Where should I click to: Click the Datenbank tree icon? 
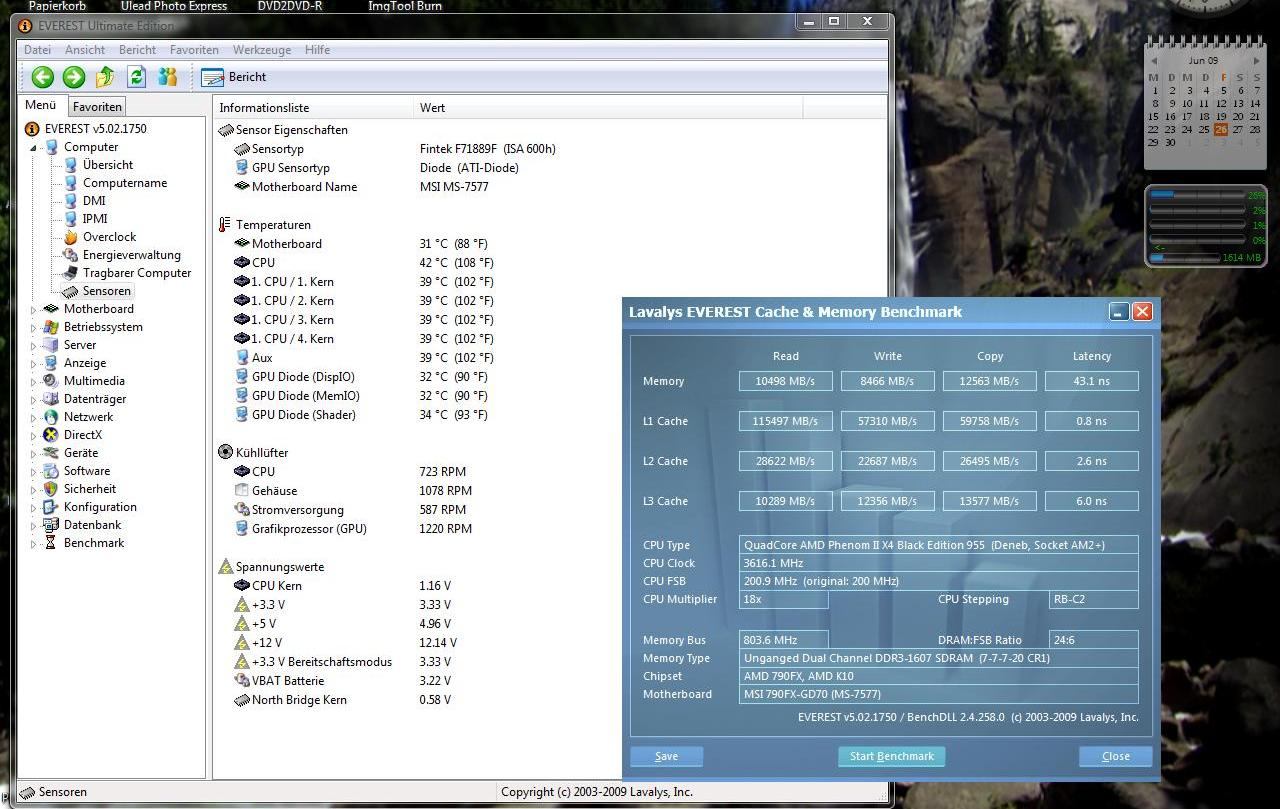click(x=51, y=525)
